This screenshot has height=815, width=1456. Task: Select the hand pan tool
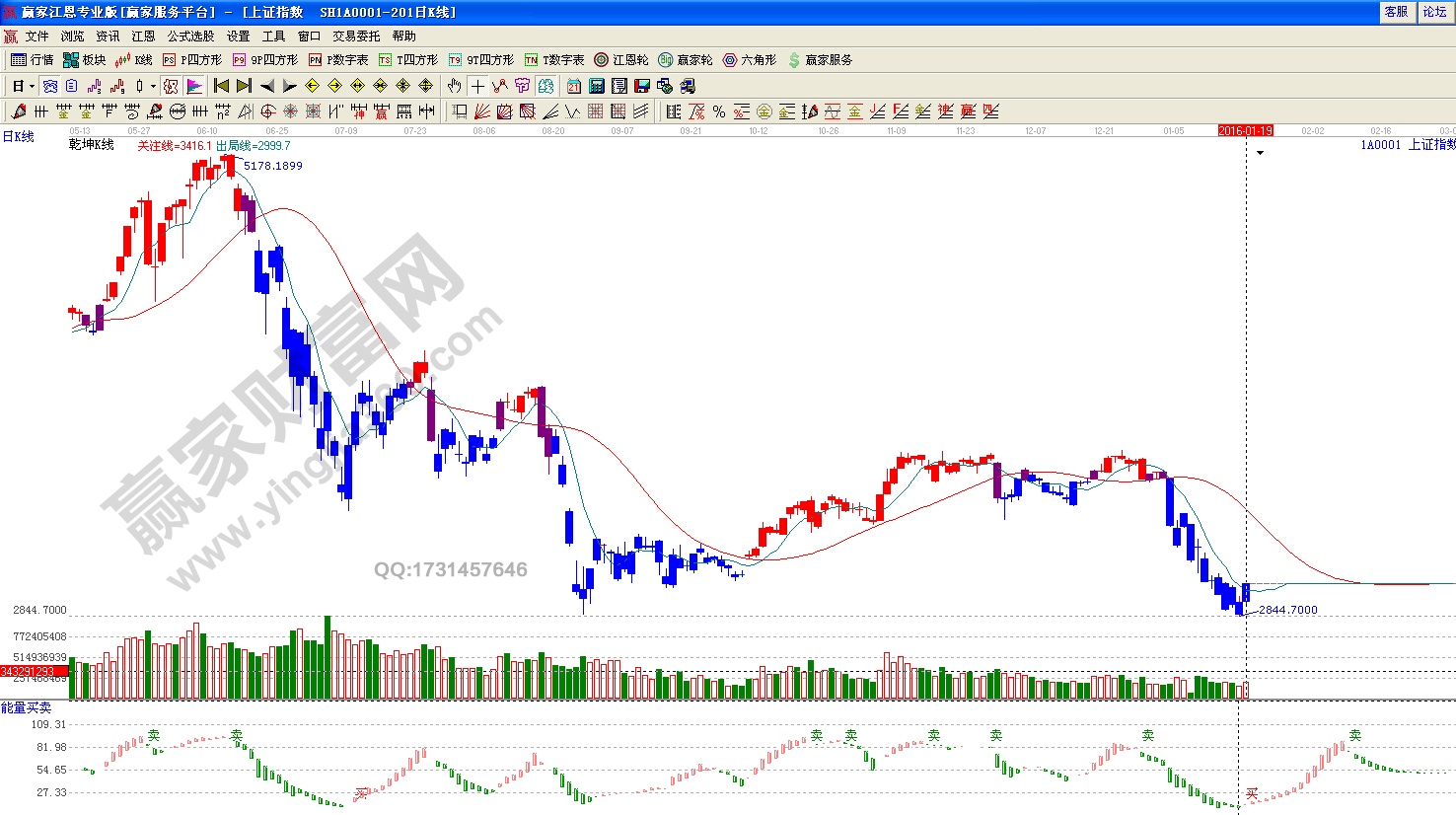(454, 86)
